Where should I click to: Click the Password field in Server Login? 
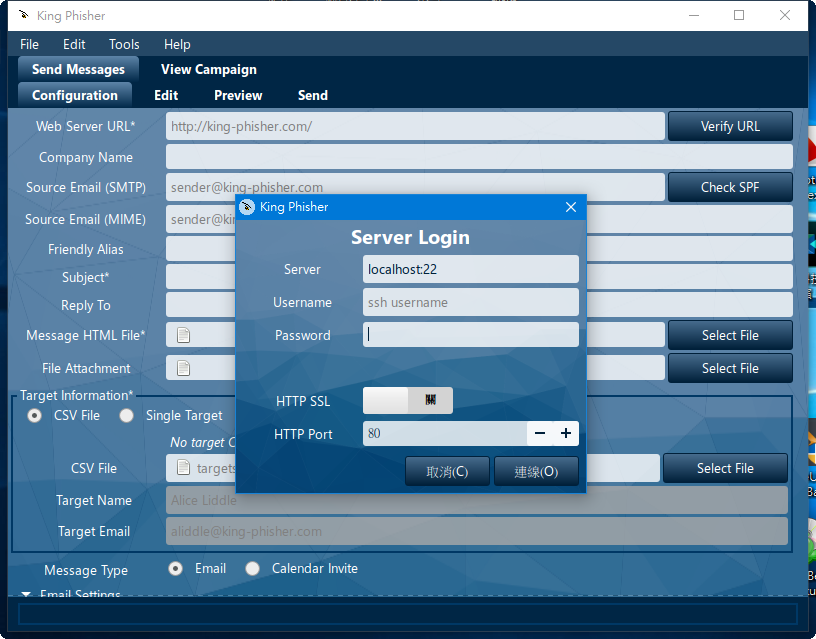click(x=470, y=335)
